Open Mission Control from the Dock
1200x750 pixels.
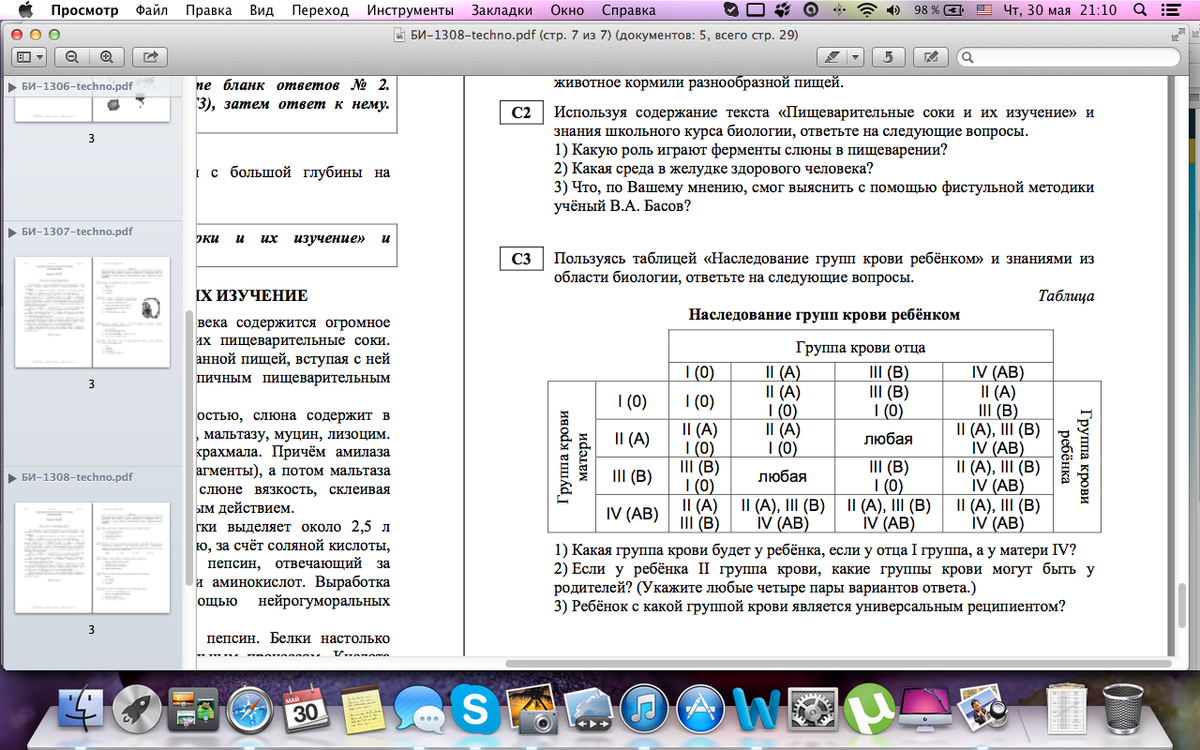(191, 709)
